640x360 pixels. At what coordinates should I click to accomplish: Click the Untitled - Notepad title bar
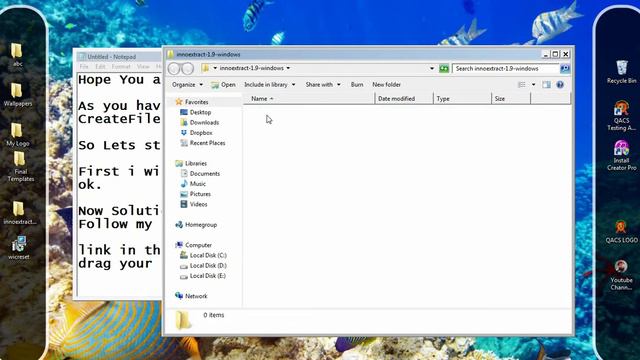[x=118, y=57]
